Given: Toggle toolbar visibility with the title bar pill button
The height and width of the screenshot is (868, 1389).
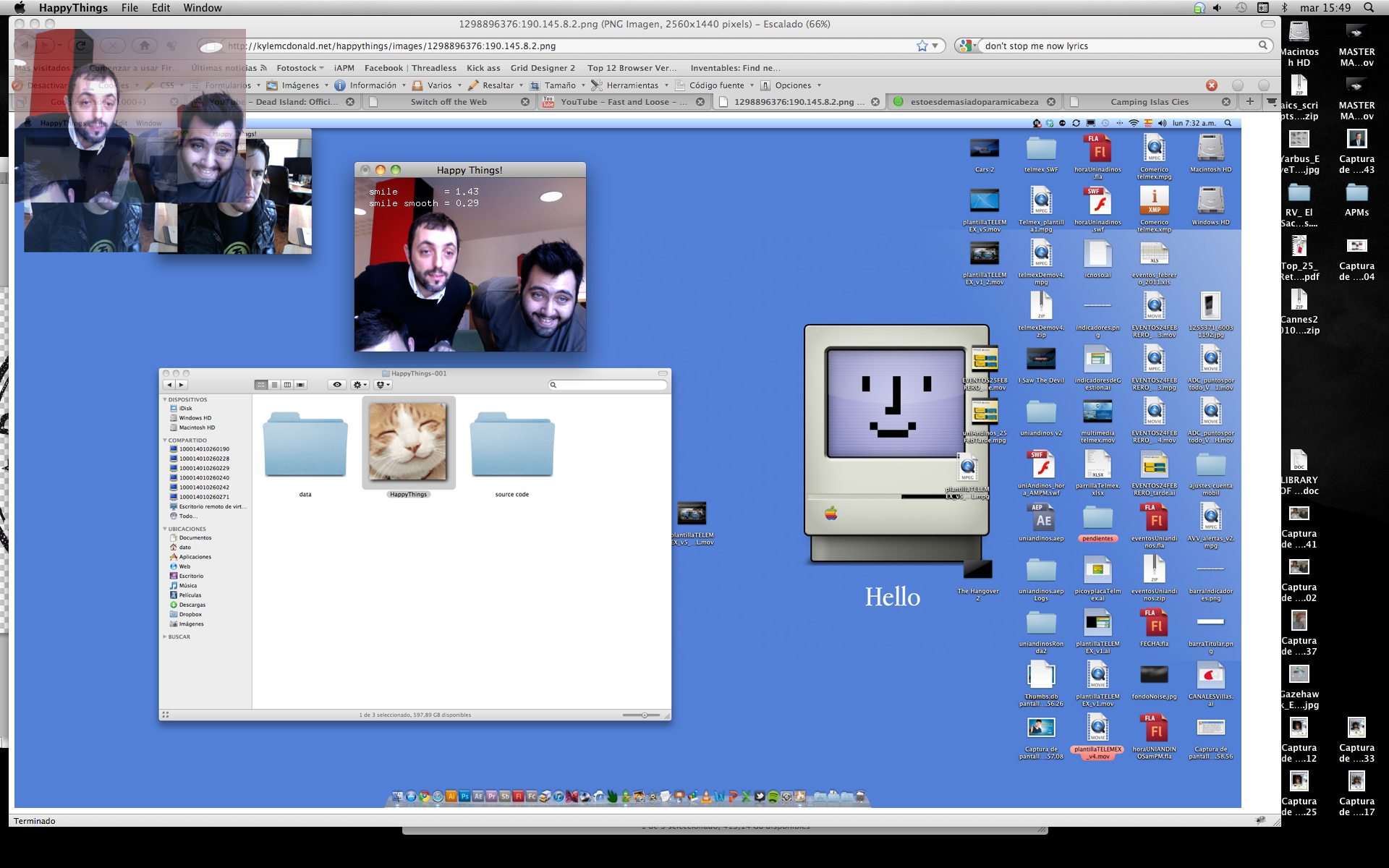Looking at the screenshot, I should pyautogui.click(x=1267, y=24).
